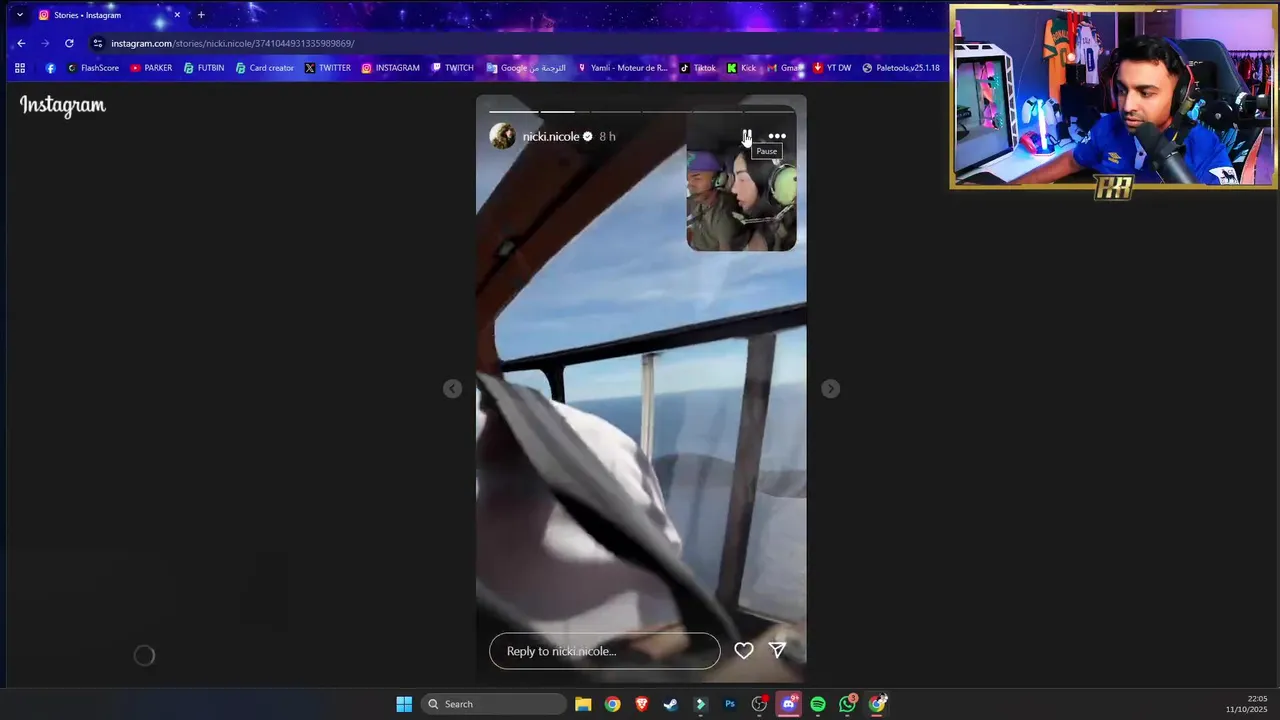The width and height of the screenshot is (1280, 720).
Task: Open the Chrome profile window in taskbar
Action: tap(877, 704)
